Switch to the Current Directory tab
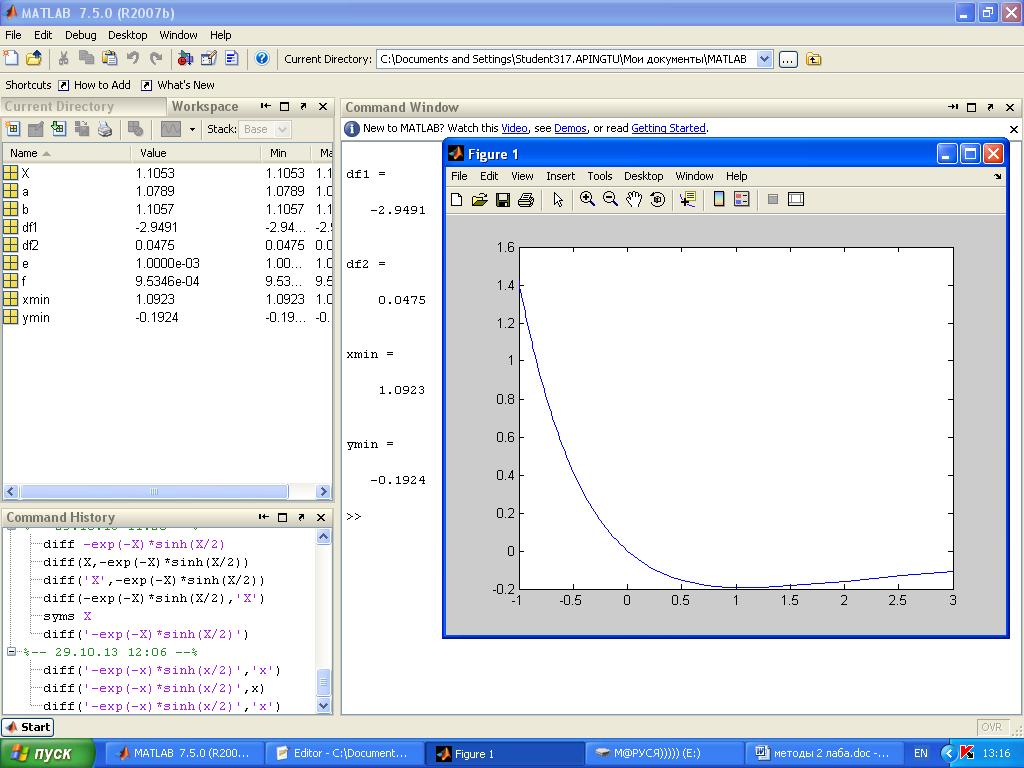The height and width of the screenshot is (768, 1024). pos(84,106)
